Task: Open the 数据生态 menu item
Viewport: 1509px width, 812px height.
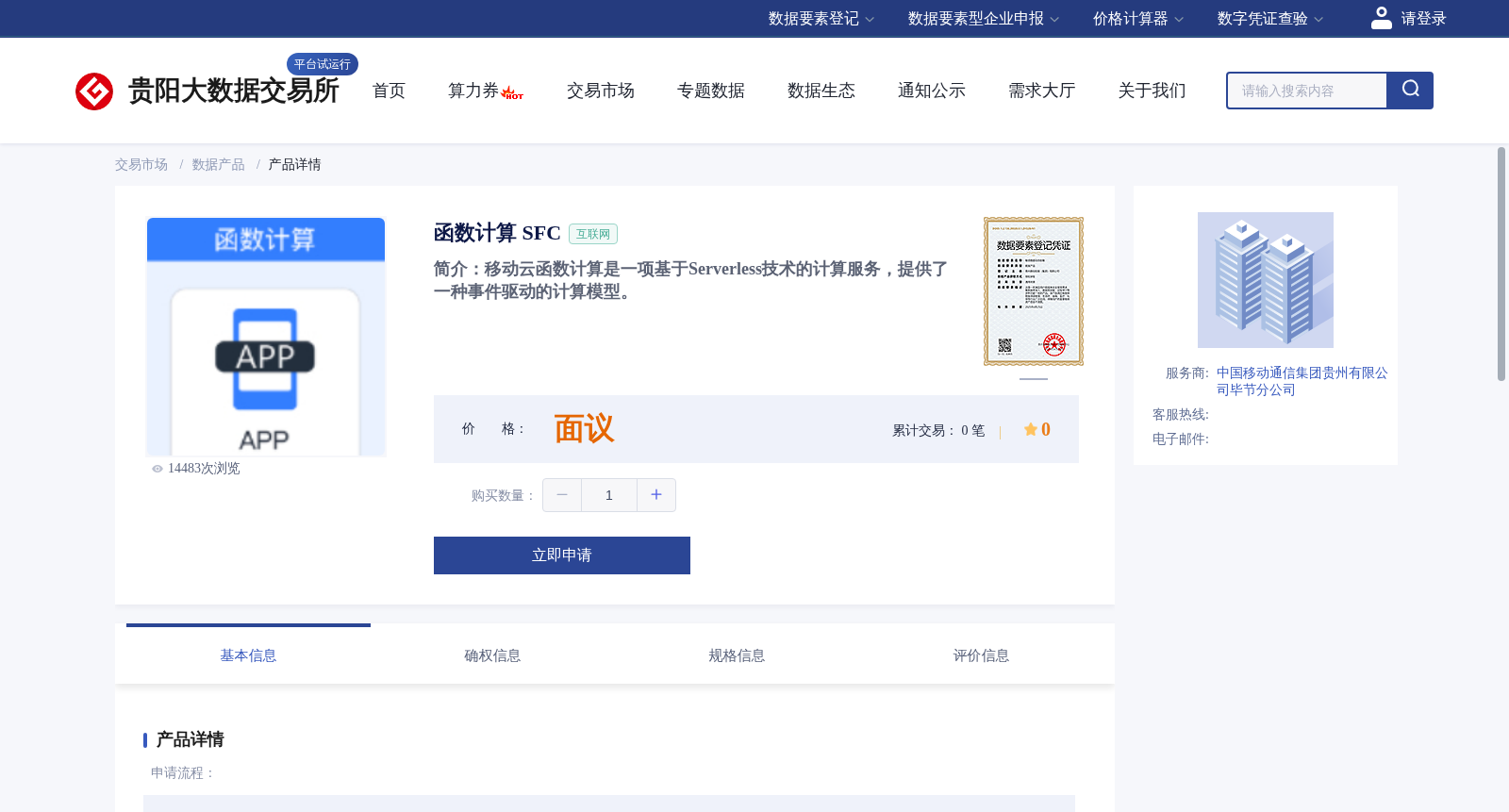Action: [x=821, y=91]
